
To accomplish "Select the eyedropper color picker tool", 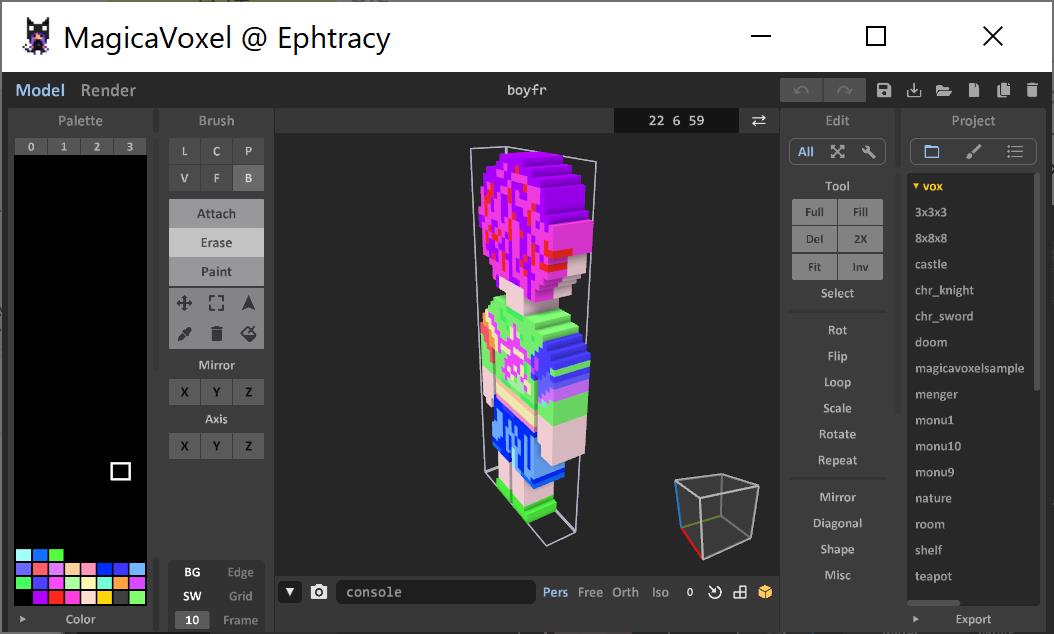I will pyautogui.click(x=184, y=334).
